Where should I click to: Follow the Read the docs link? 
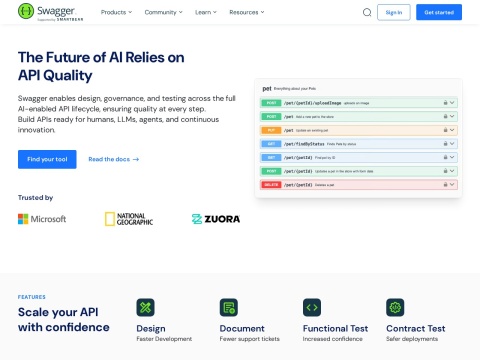click(114, 159)
